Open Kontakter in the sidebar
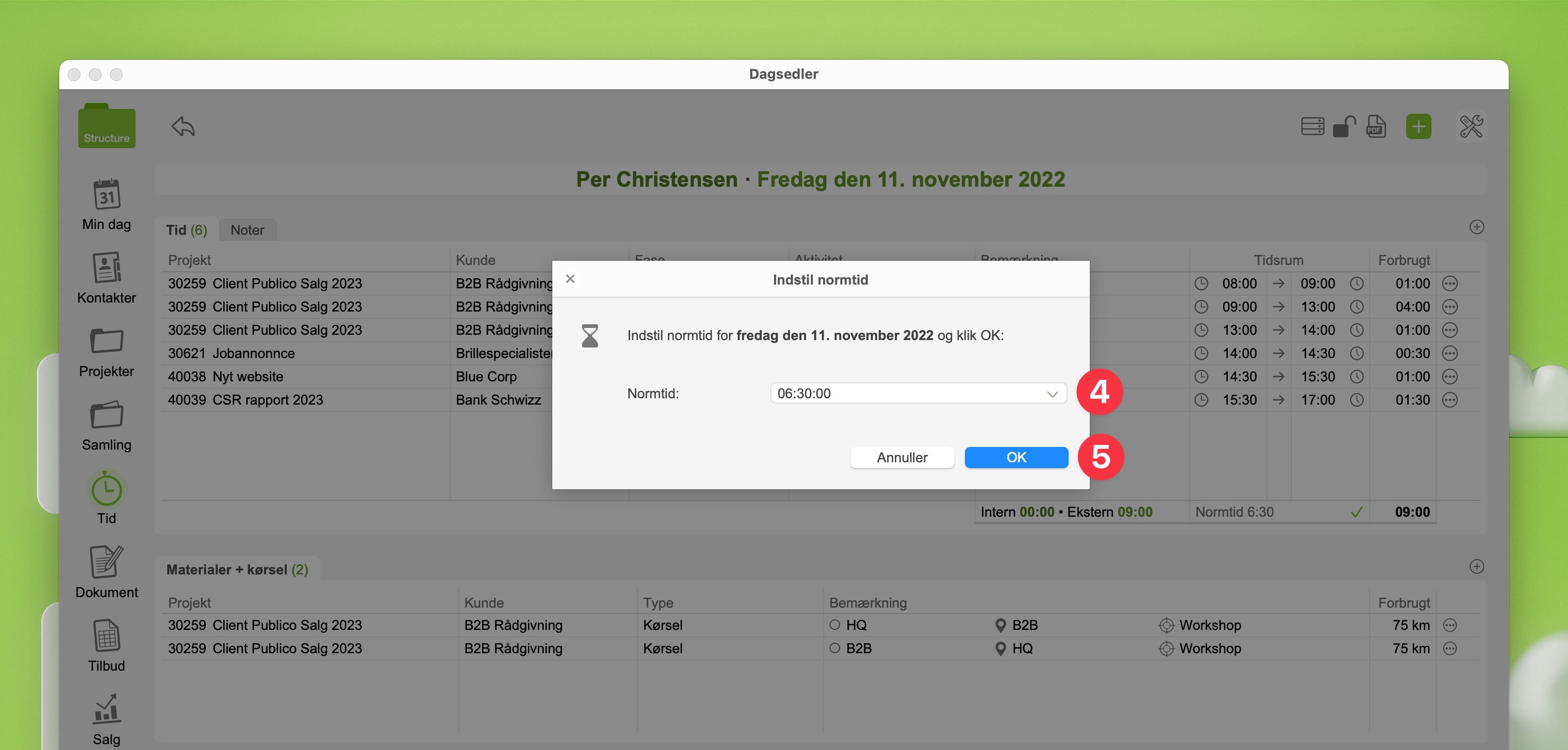This screenshot has height=750, width=1568. 106,268
